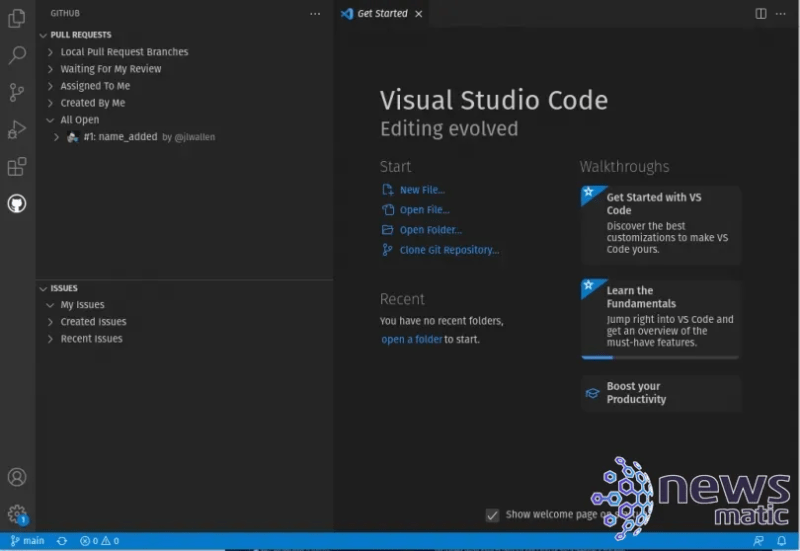Expand pull request #1 name_added
The width and height of the screenshot is (800, 551).
coord(57,137)
